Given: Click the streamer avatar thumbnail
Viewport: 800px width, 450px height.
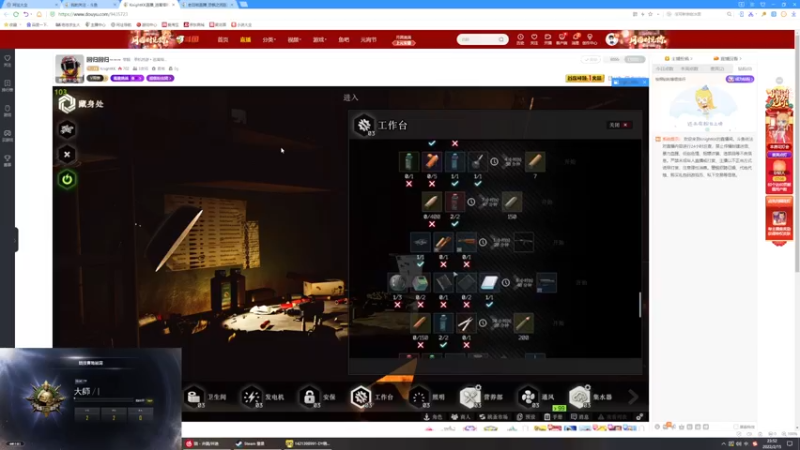Looking at the screenshot, I should [69, 68].
